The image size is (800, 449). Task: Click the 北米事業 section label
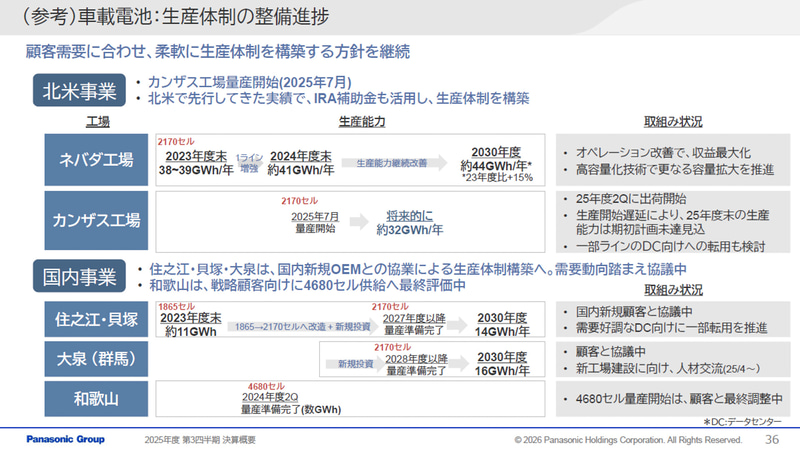pyautogui.click(x=79, y=90)
